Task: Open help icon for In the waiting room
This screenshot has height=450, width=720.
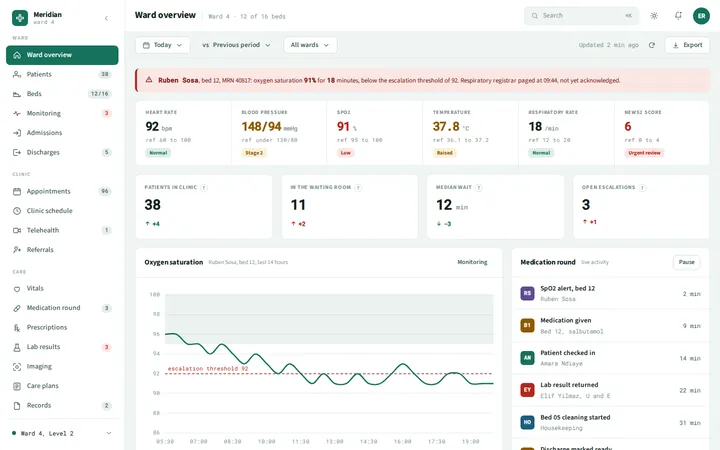Action: click(x=358, y=188)
